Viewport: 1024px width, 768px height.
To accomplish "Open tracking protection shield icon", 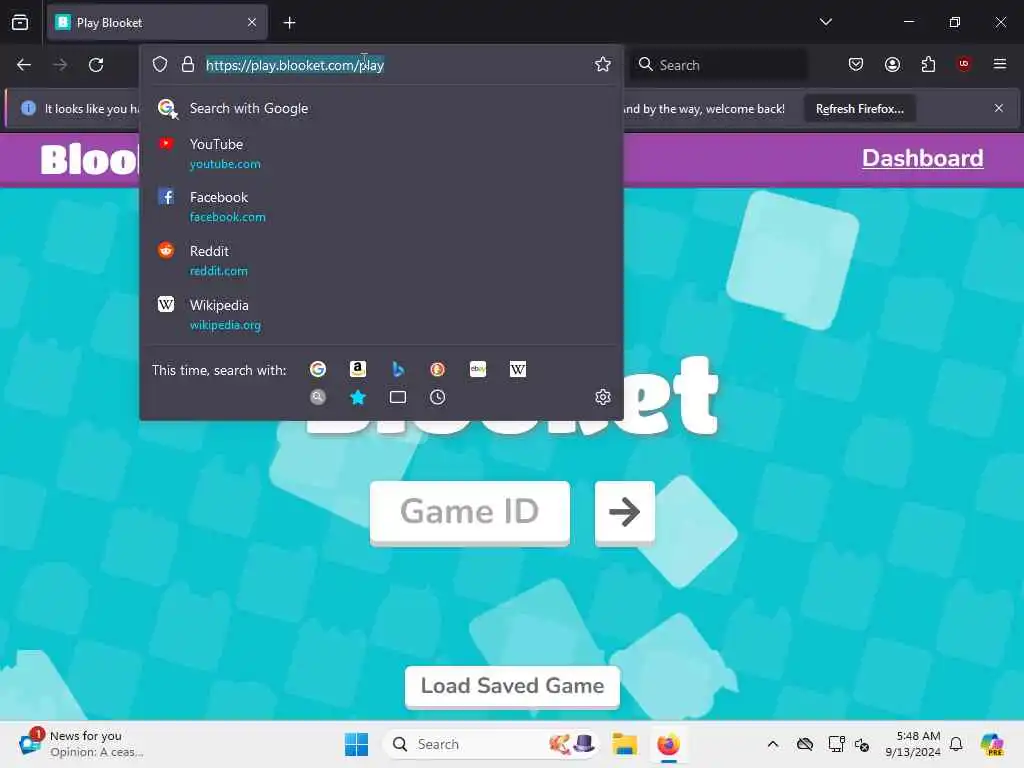I will (x=160, y=64).
